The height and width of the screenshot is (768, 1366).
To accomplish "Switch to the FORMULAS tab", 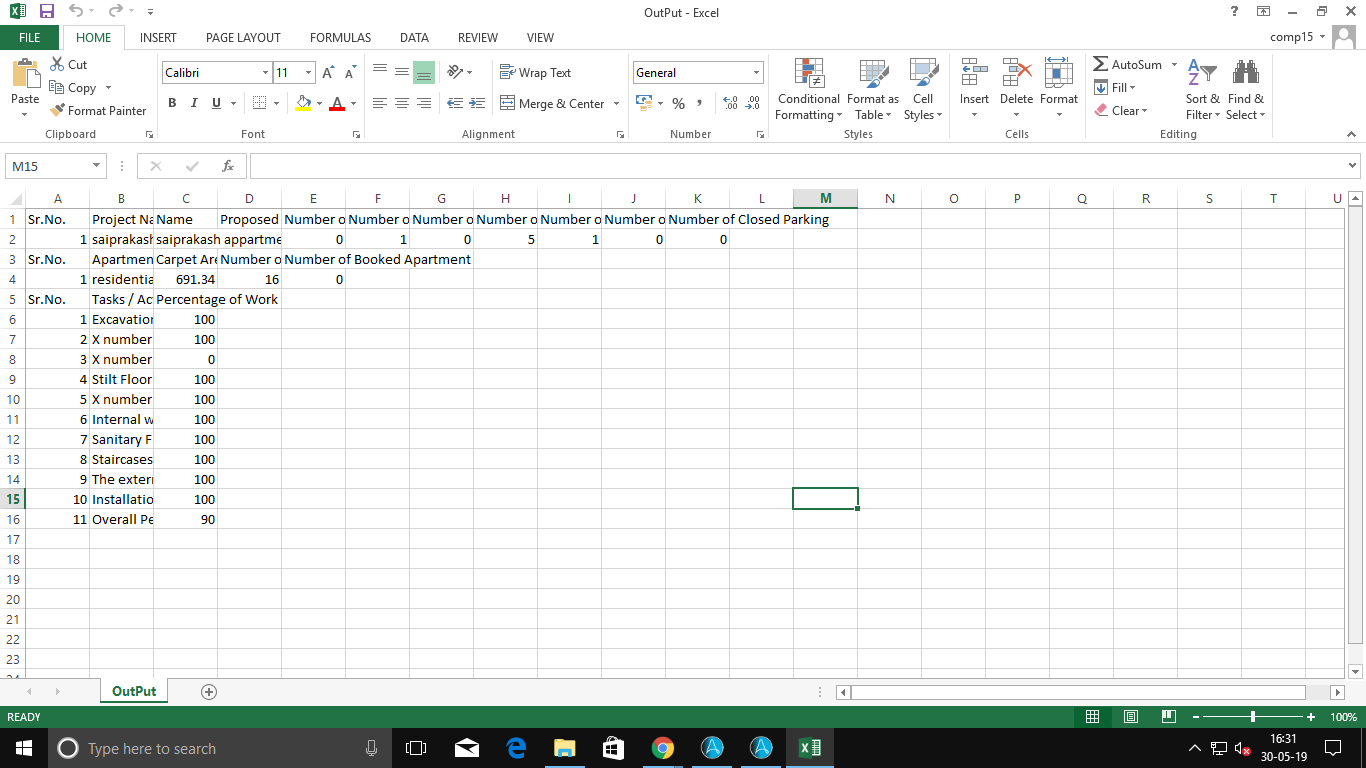I will [340, 38].
